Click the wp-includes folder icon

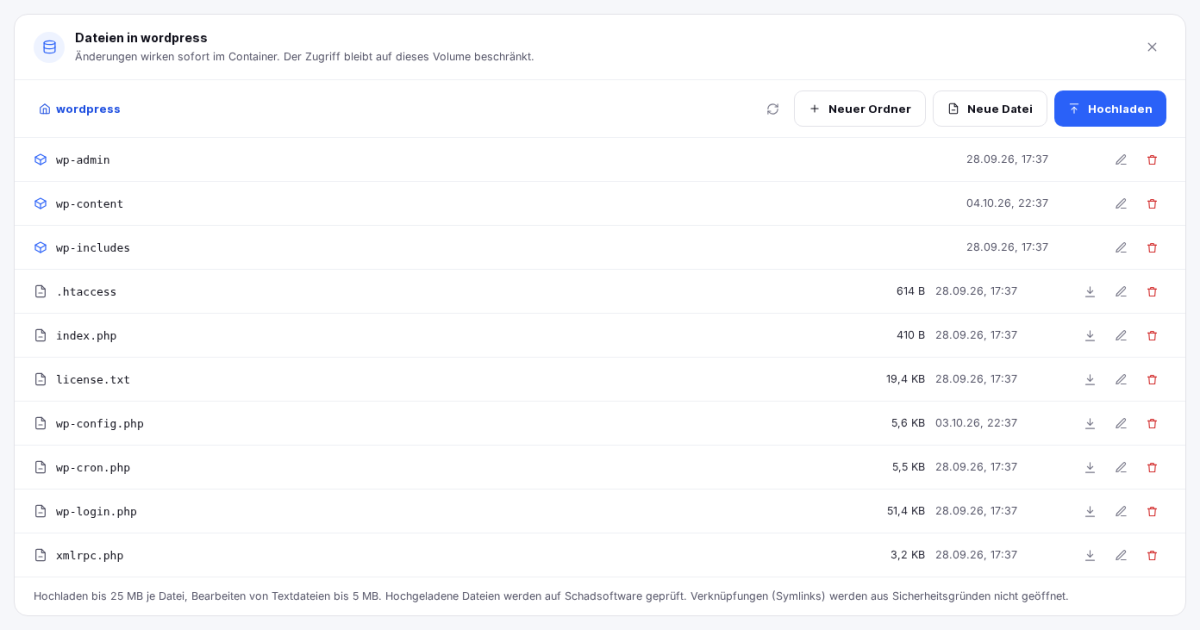click(41, 248)
